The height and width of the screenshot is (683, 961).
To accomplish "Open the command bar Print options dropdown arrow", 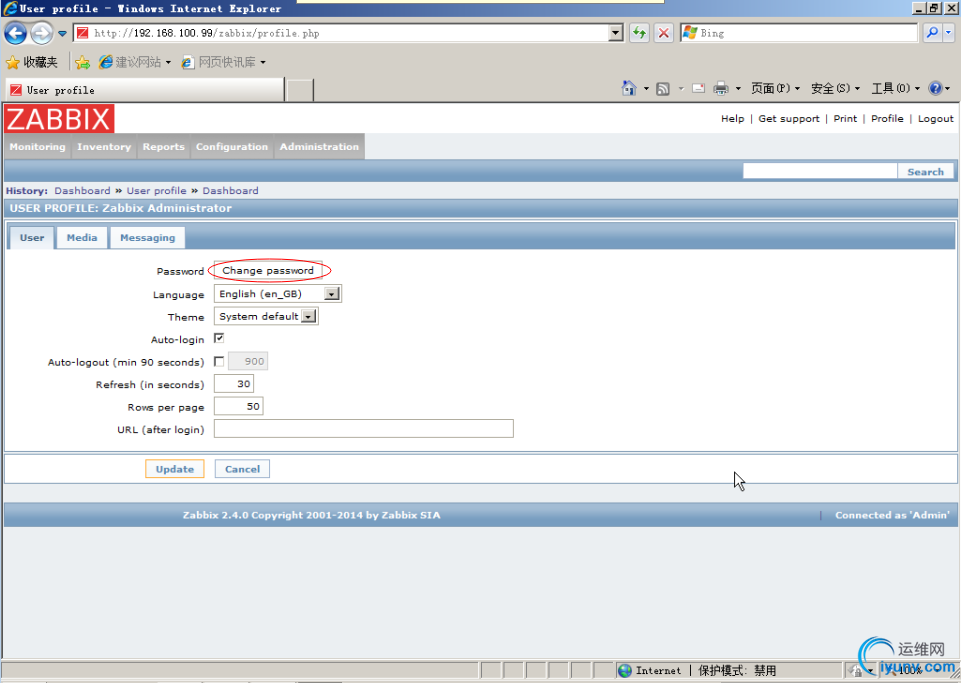I will pyautogui.click(x=738, y=89).
